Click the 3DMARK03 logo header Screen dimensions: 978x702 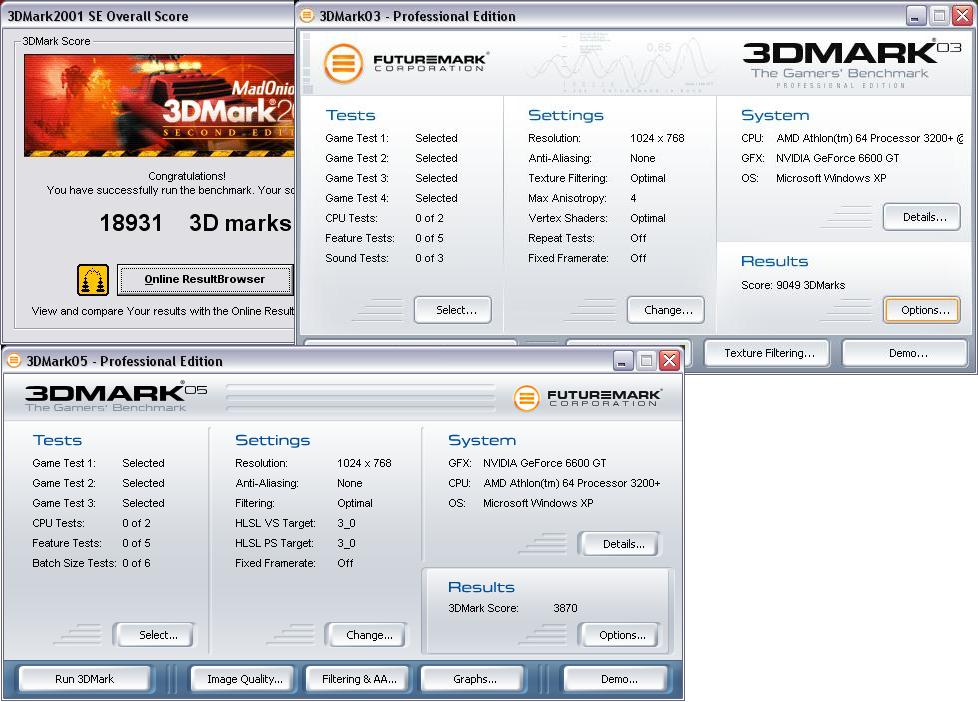click(851, 62)
